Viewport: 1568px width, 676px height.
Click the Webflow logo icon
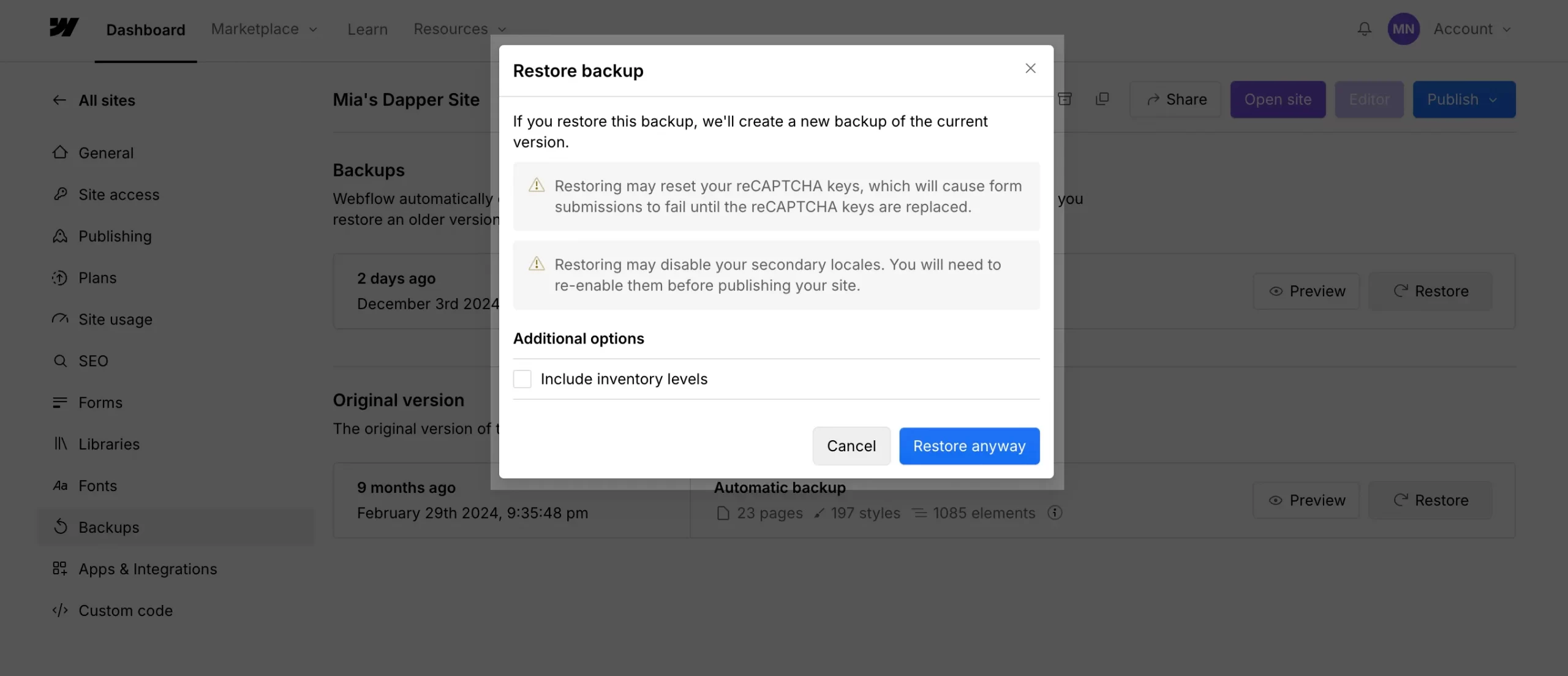[x=63, y=28]
